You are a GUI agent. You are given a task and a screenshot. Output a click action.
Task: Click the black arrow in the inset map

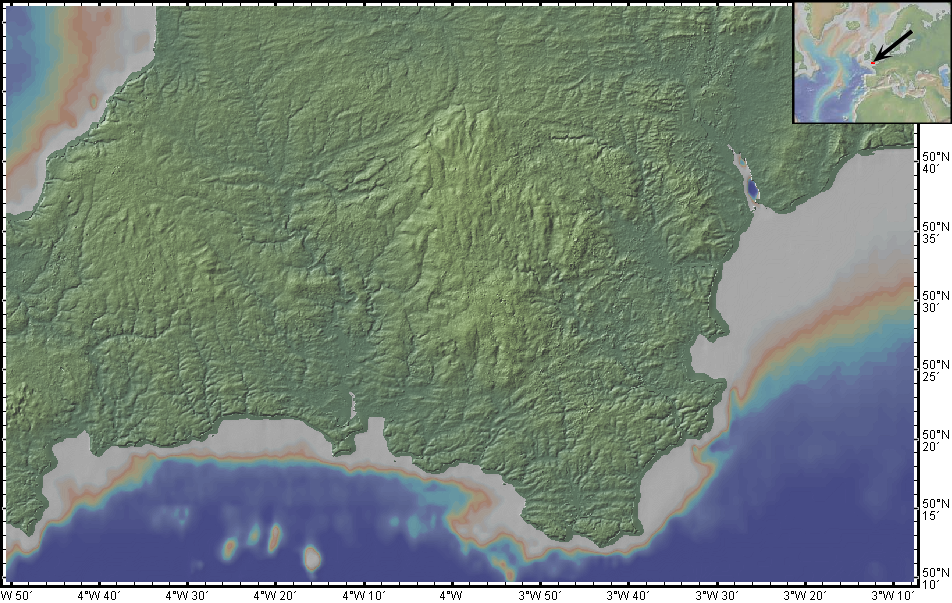coord(894,46)
